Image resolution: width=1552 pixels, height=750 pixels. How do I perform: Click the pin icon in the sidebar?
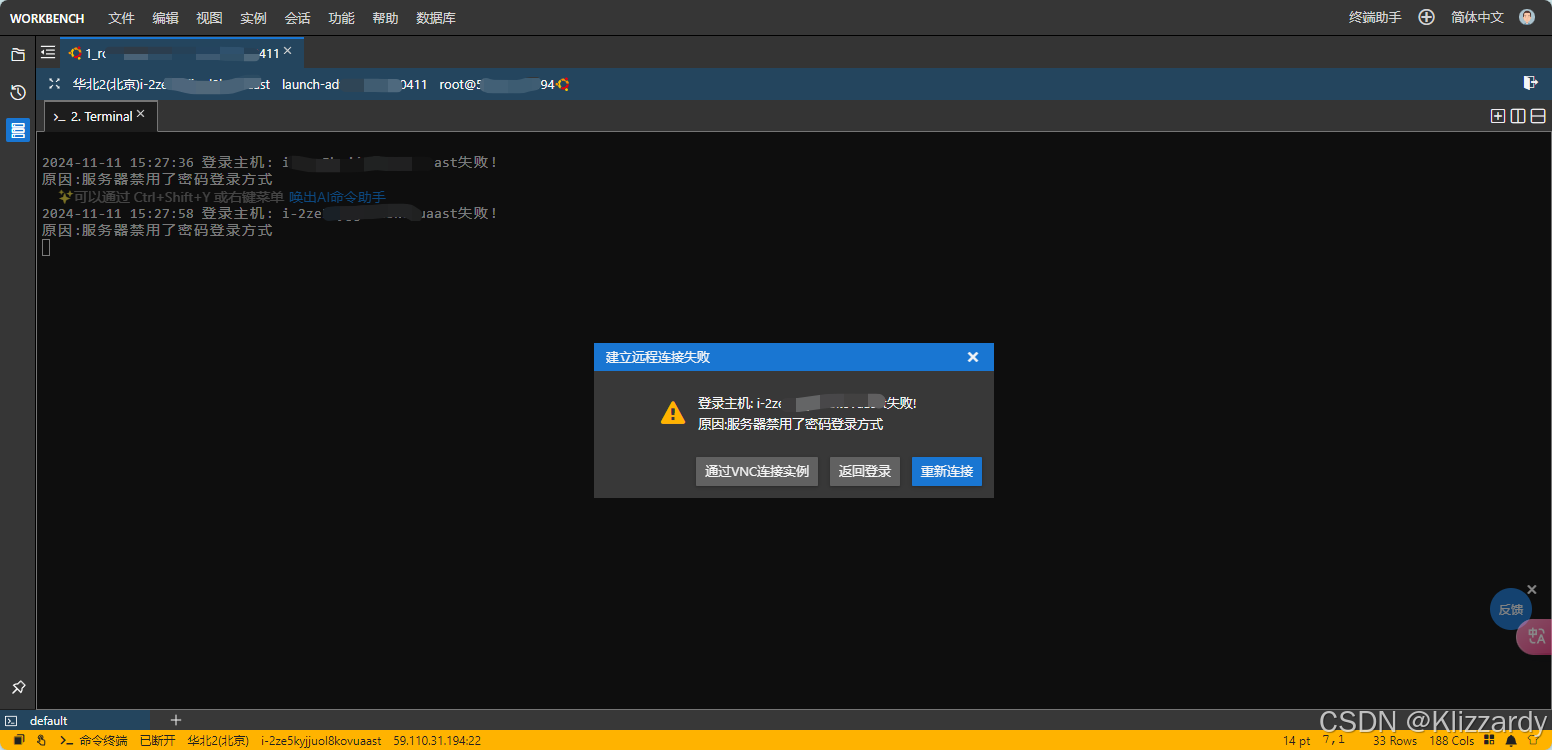[18, 687]
